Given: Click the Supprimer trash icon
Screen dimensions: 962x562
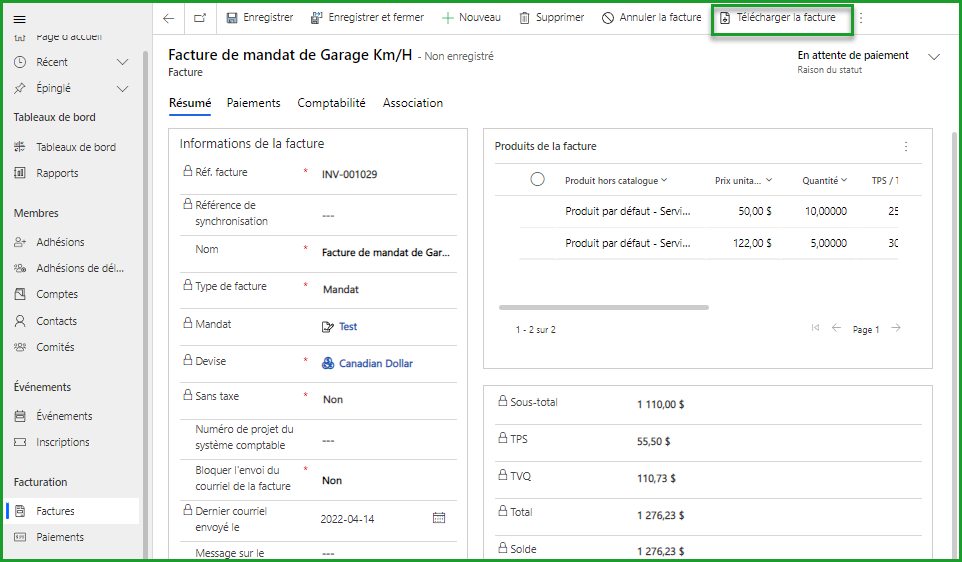Looking at the screenshot, I should (525, 18).
